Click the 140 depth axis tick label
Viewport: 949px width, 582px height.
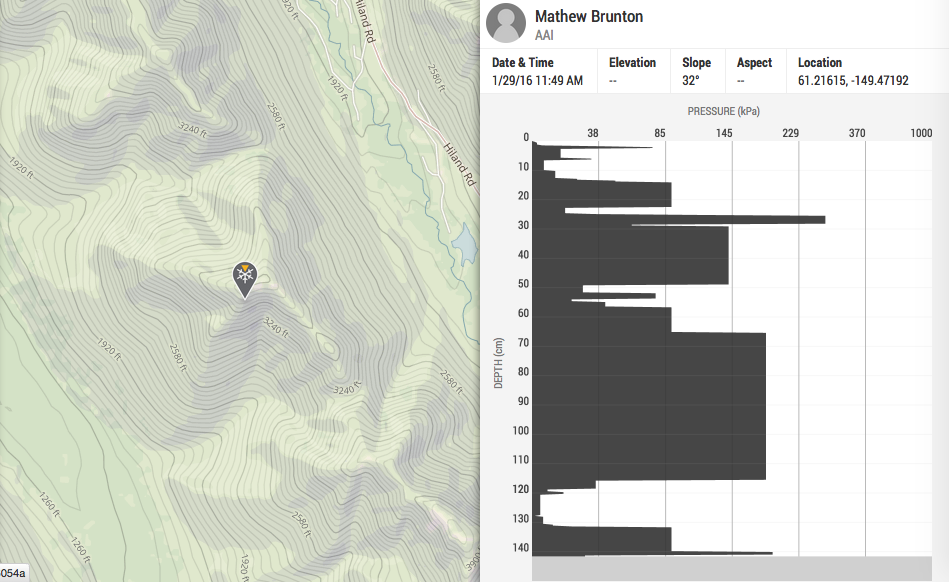[520, 548]
